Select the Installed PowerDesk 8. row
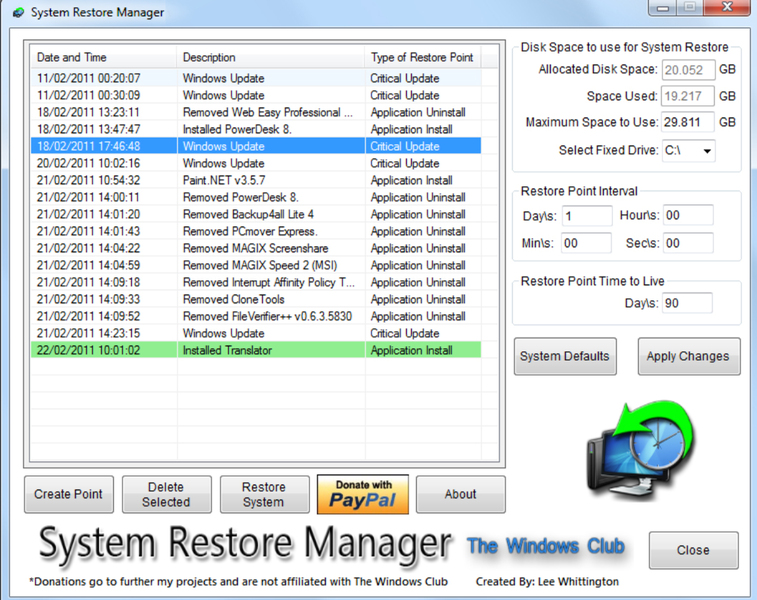This screenshot has width=757, height=600. [256, 129]
